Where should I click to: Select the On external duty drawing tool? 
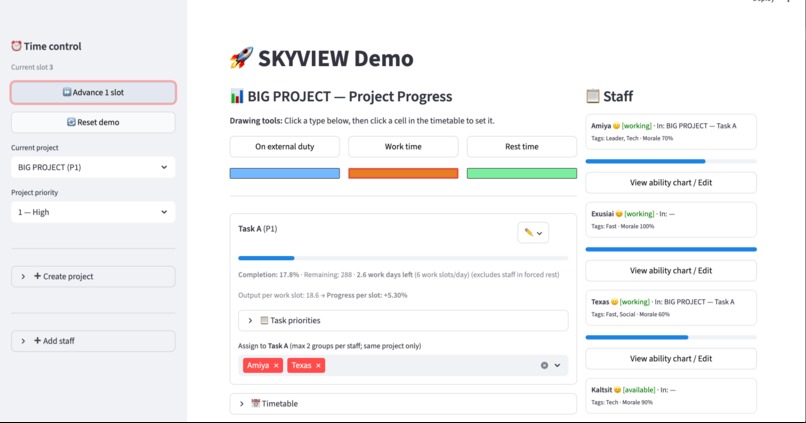284,146
